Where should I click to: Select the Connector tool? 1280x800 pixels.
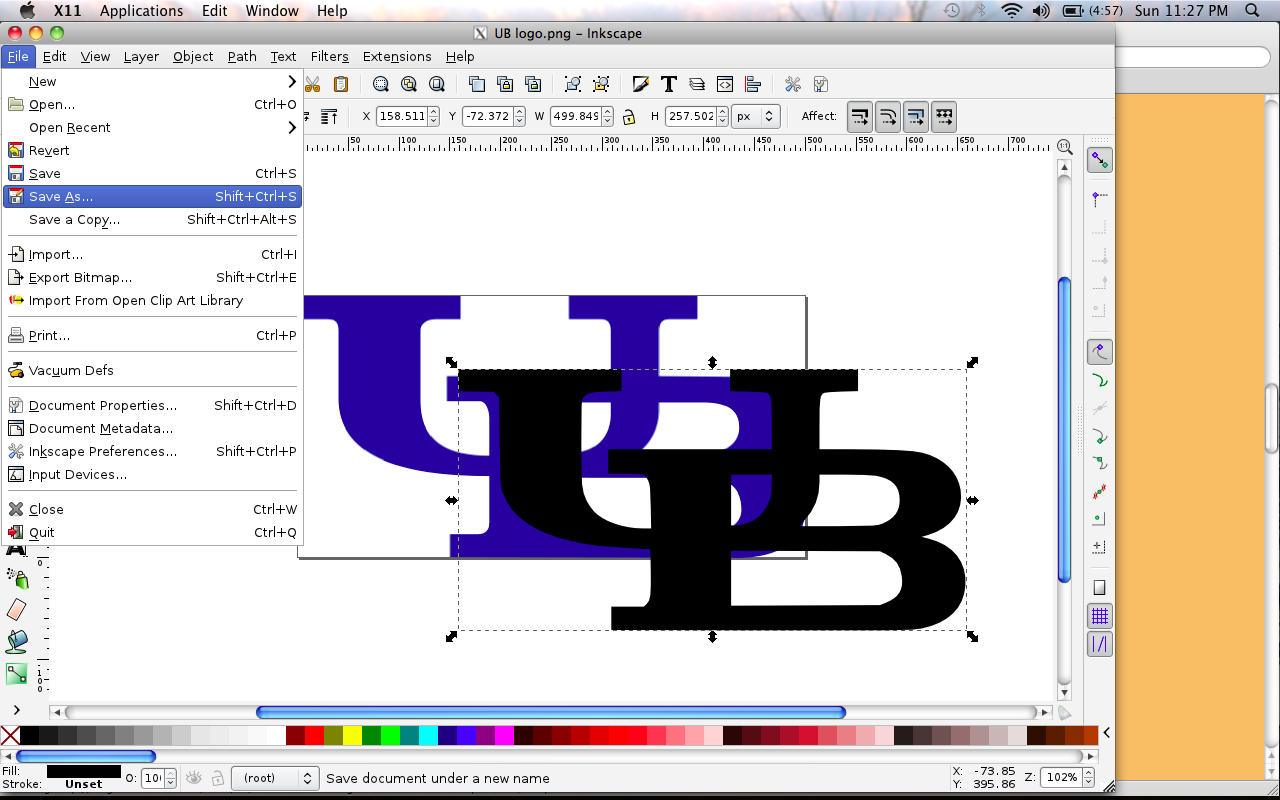point(17,673)
